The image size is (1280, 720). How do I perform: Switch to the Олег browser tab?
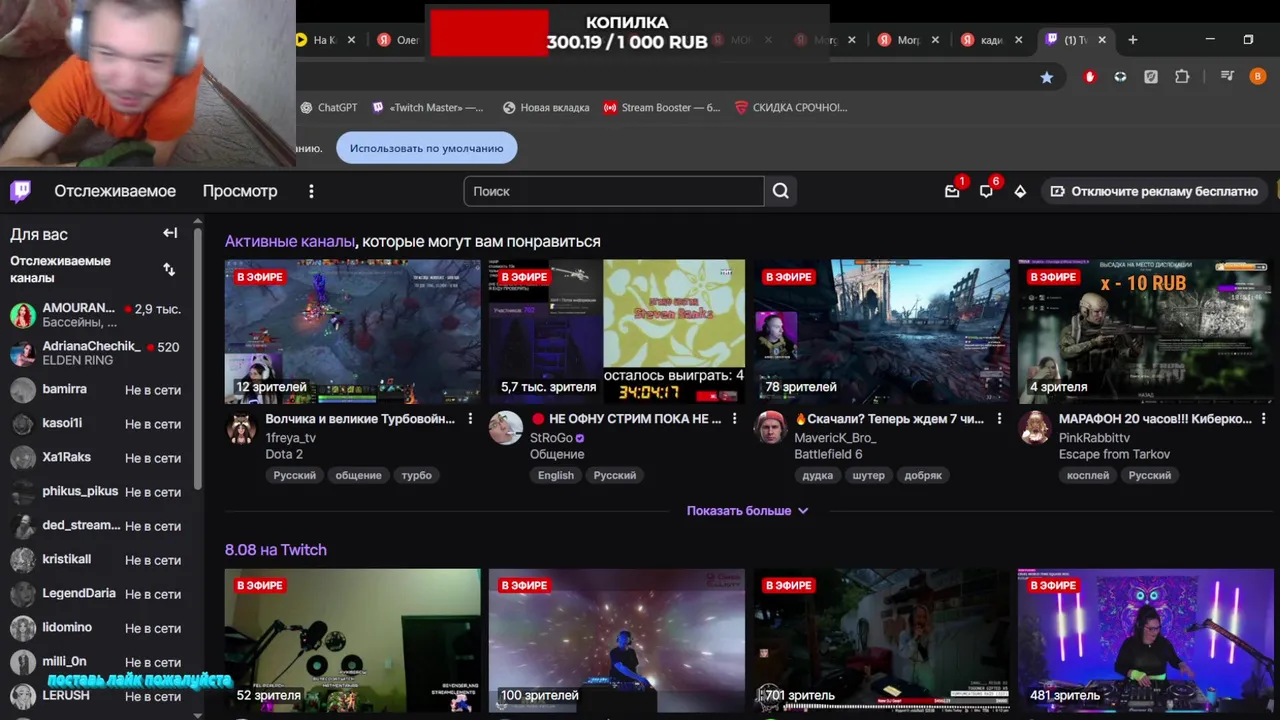pos(400,40)
